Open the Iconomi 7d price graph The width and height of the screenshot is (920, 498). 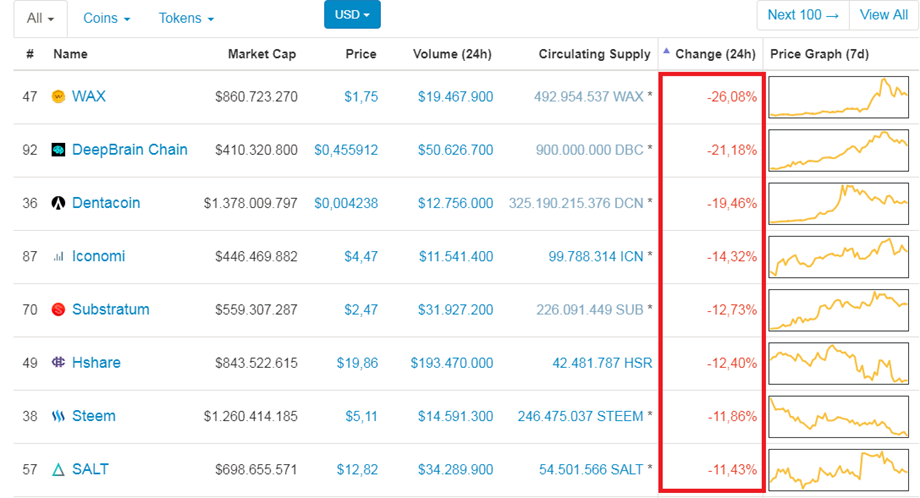[x=838, y=257]
